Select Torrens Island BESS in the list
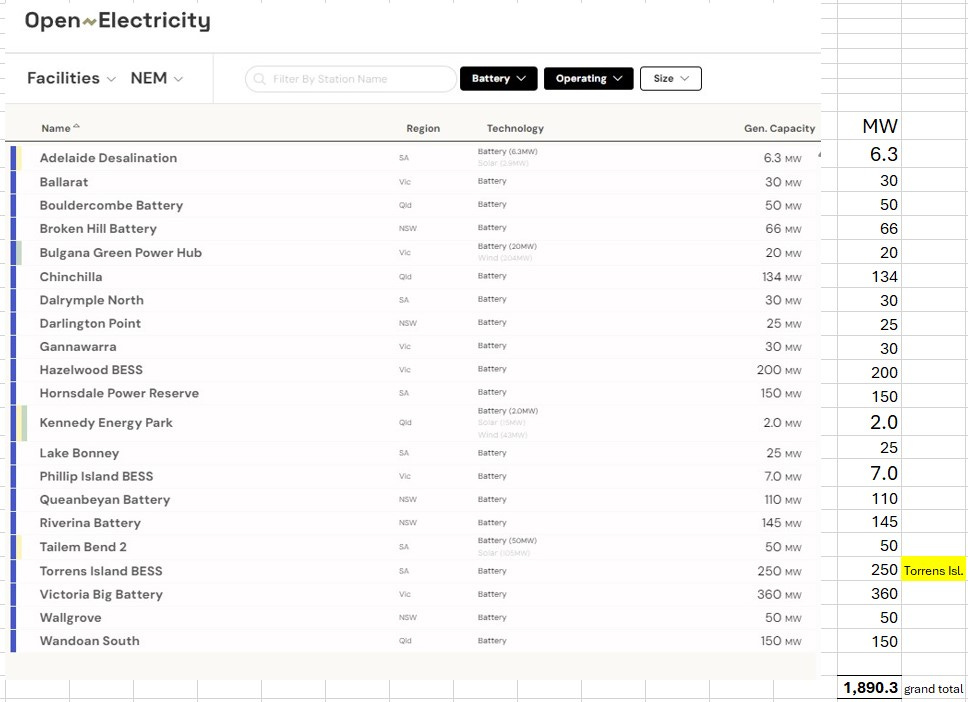 click(101, 572)
